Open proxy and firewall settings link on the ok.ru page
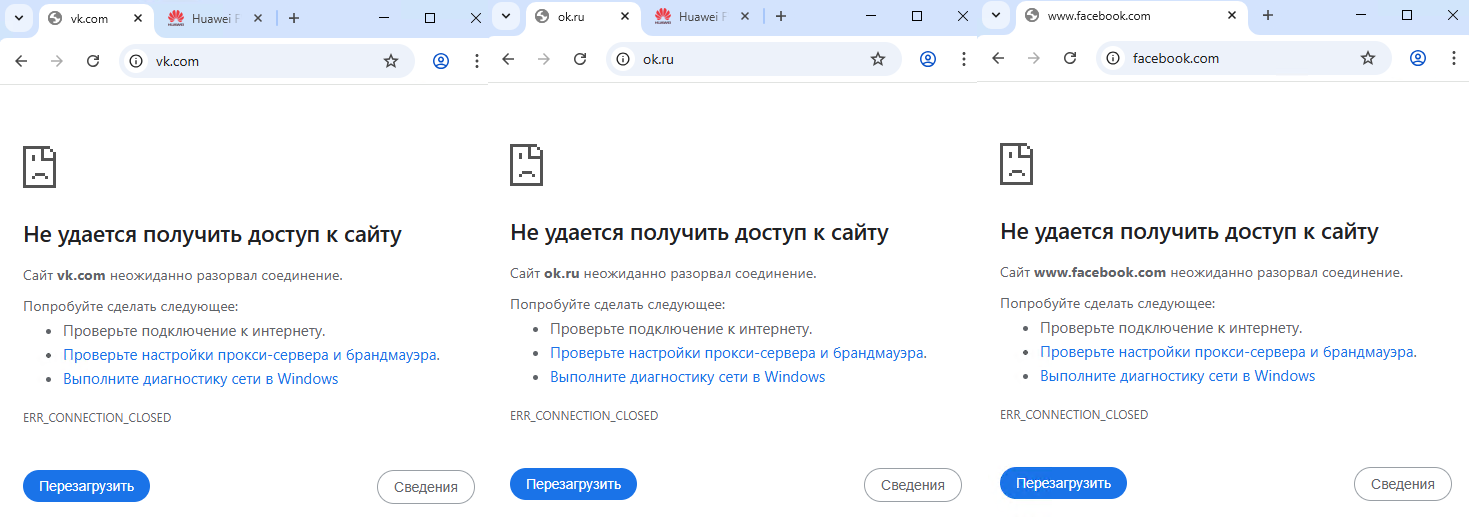The image size is (1469, 520). coord(738,352)
